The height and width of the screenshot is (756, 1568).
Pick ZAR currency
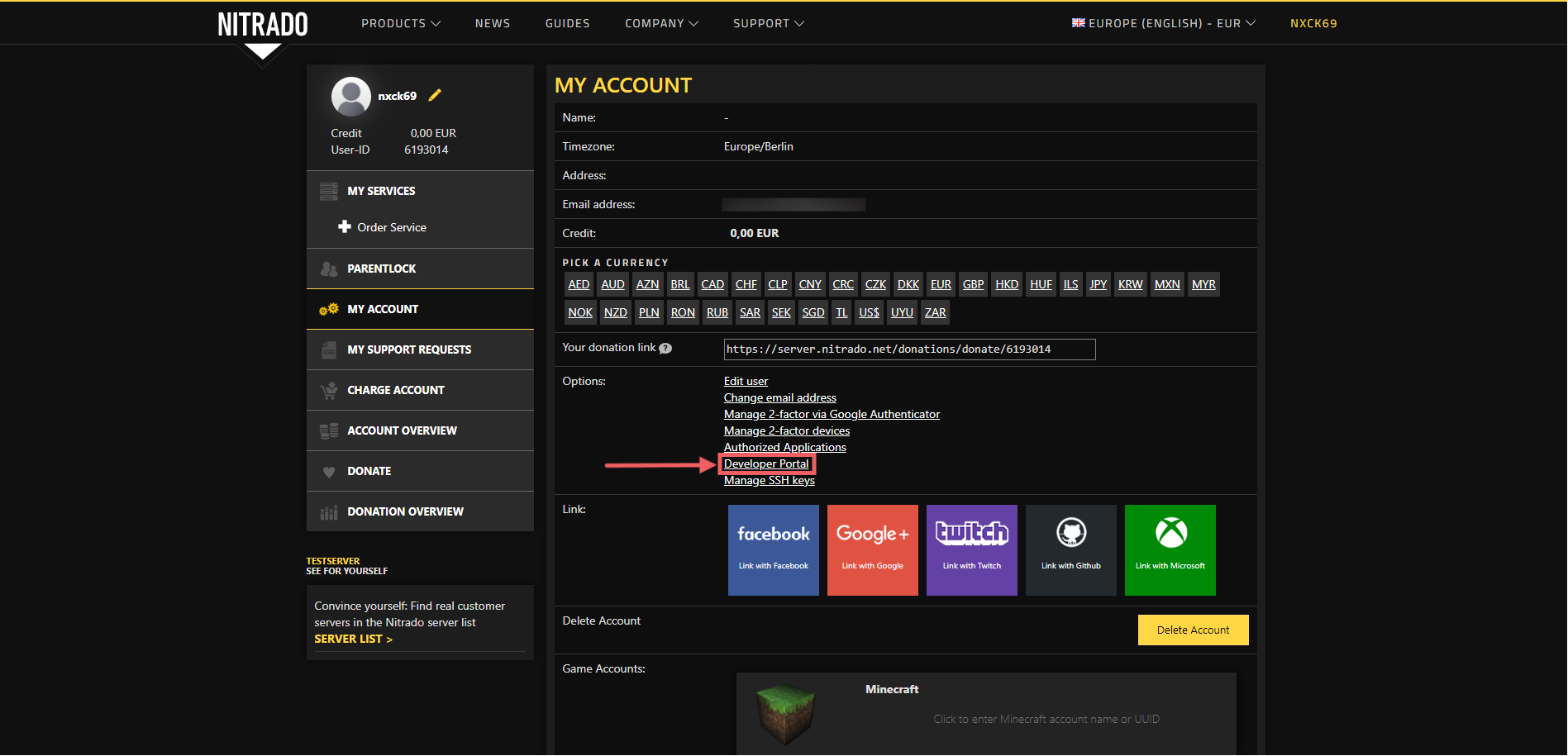pyautogui.click(x=935, y=312)
